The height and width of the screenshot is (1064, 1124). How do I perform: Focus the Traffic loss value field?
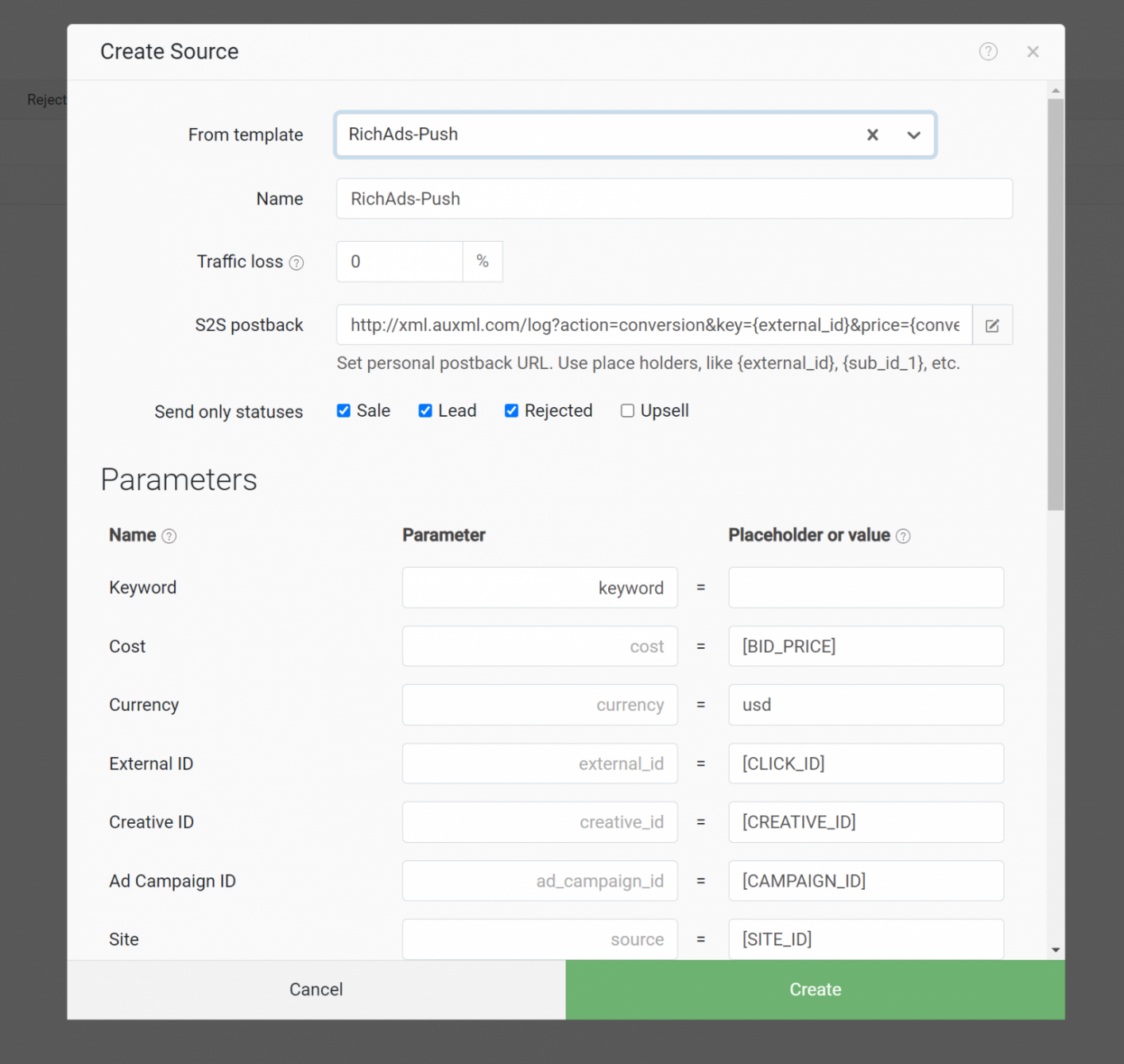400,262
